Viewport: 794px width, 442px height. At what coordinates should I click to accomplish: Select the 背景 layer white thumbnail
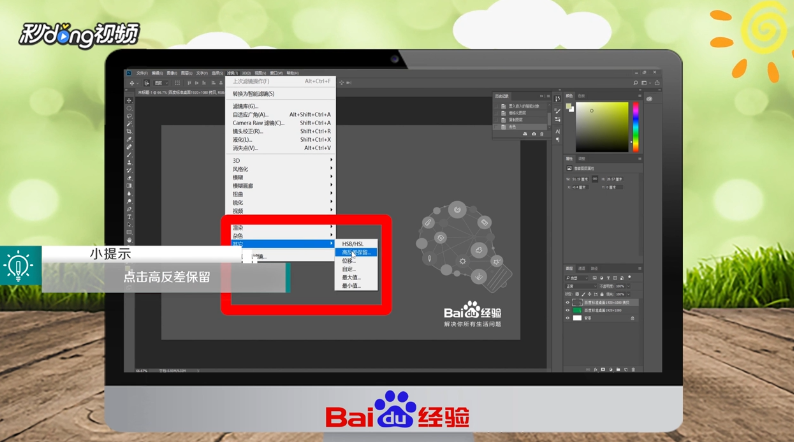pyautogui.click(x=577, y=318)
